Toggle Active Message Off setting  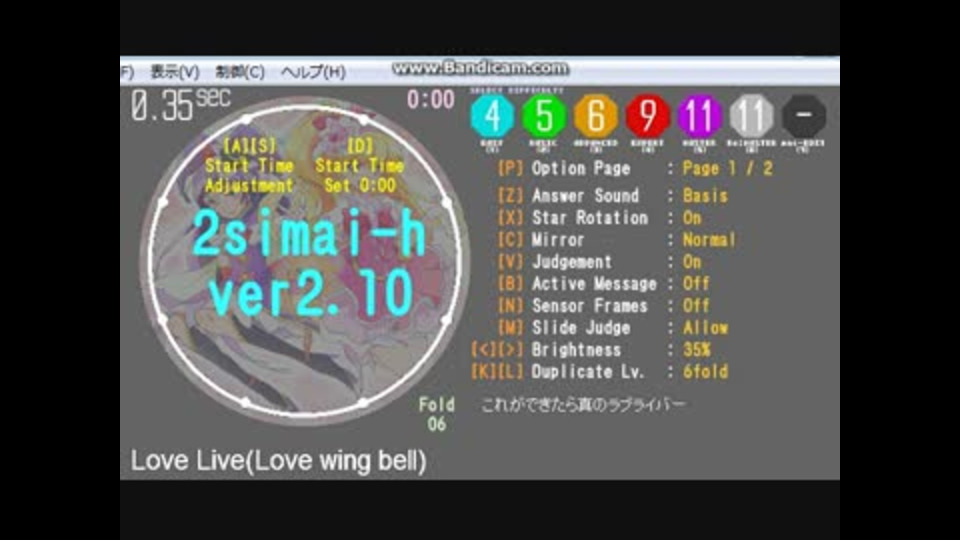696,283
